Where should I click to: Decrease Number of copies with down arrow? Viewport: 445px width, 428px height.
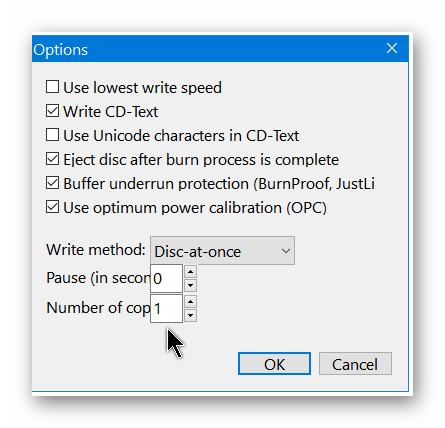point(190,315)
